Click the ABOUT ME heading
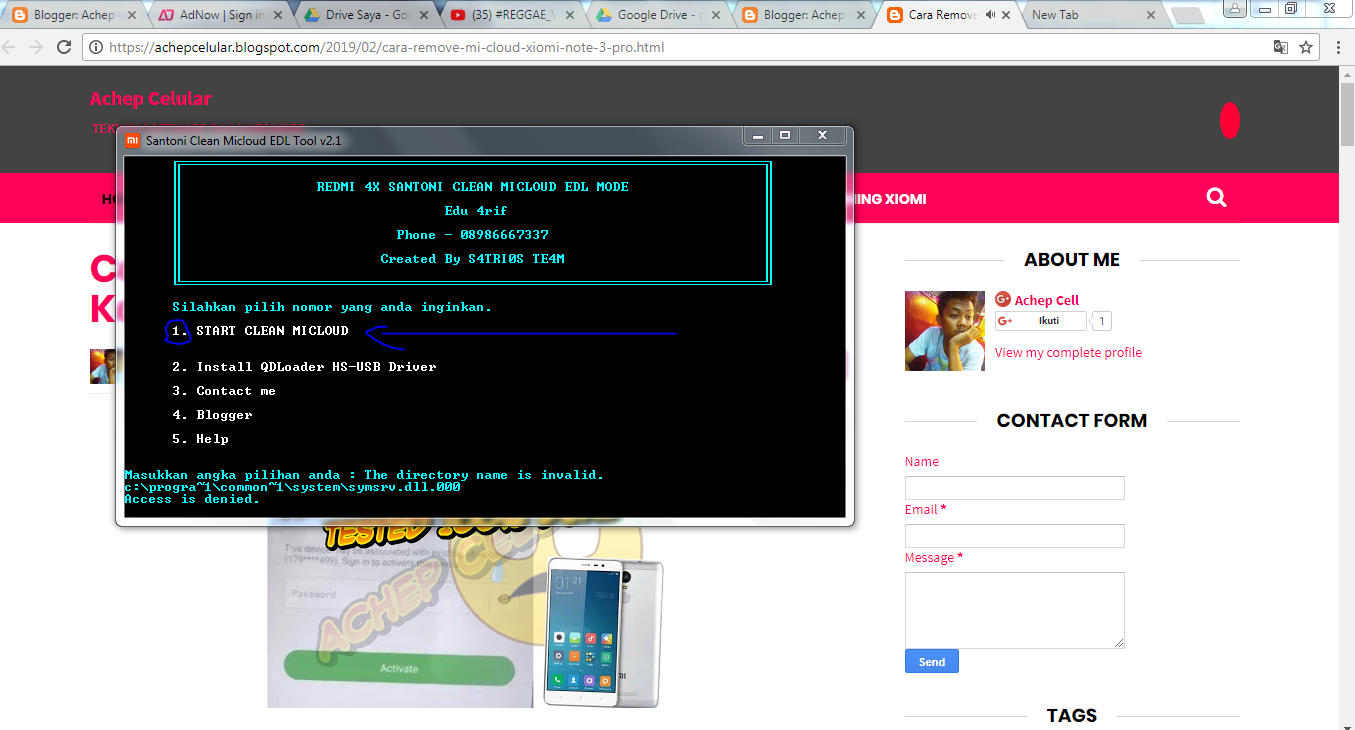Image resolution: width=1355 pixels, height=730 pixels. tap(1072, 259)
